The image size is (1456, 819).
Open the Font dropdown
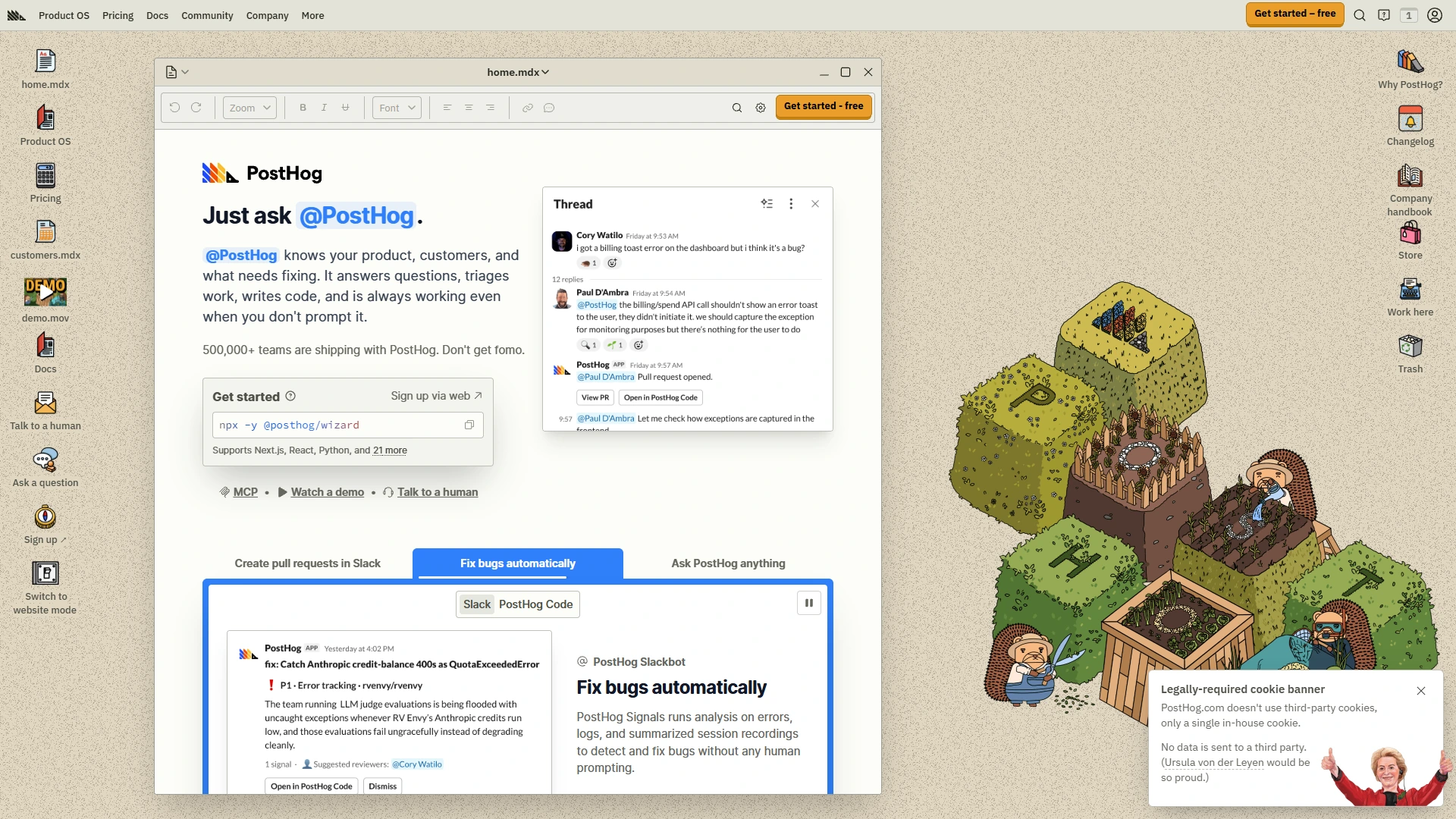(x=397, y=108)
